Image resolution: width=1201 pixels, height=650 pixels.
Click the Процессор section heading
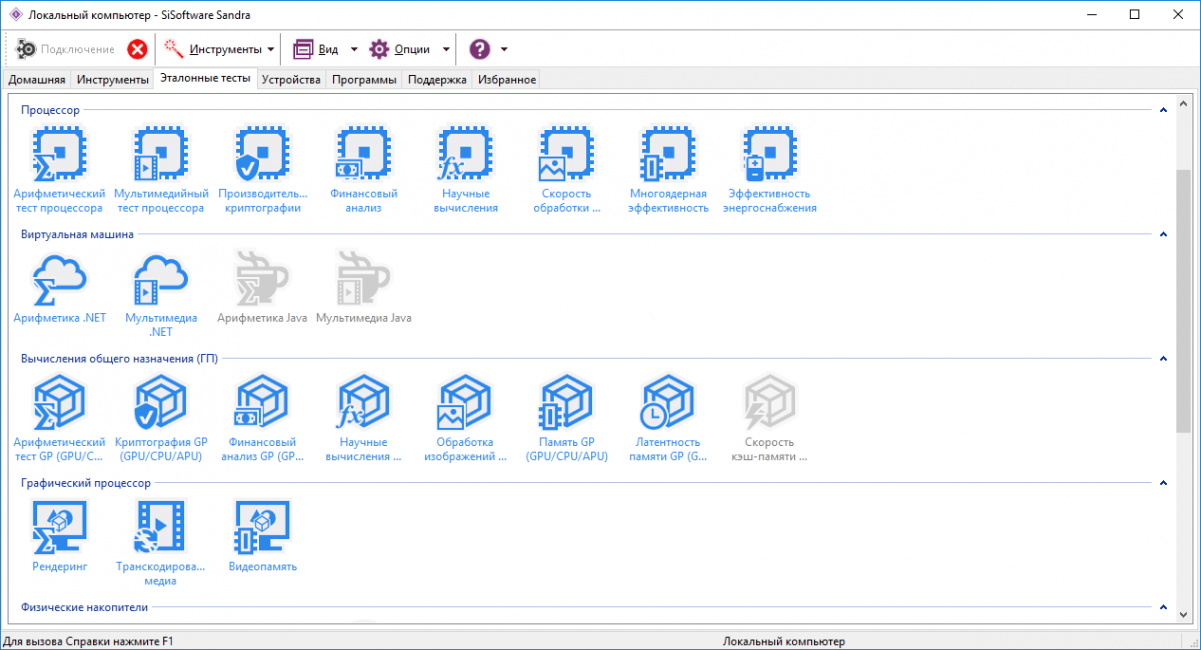(x=50, y=110)
